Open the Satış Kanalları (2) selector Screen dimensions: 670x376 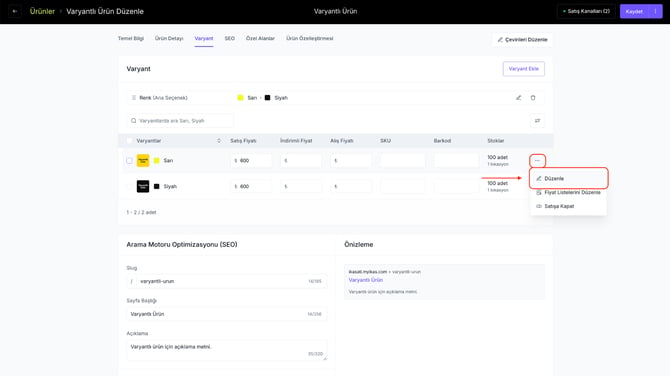(586, 11)
